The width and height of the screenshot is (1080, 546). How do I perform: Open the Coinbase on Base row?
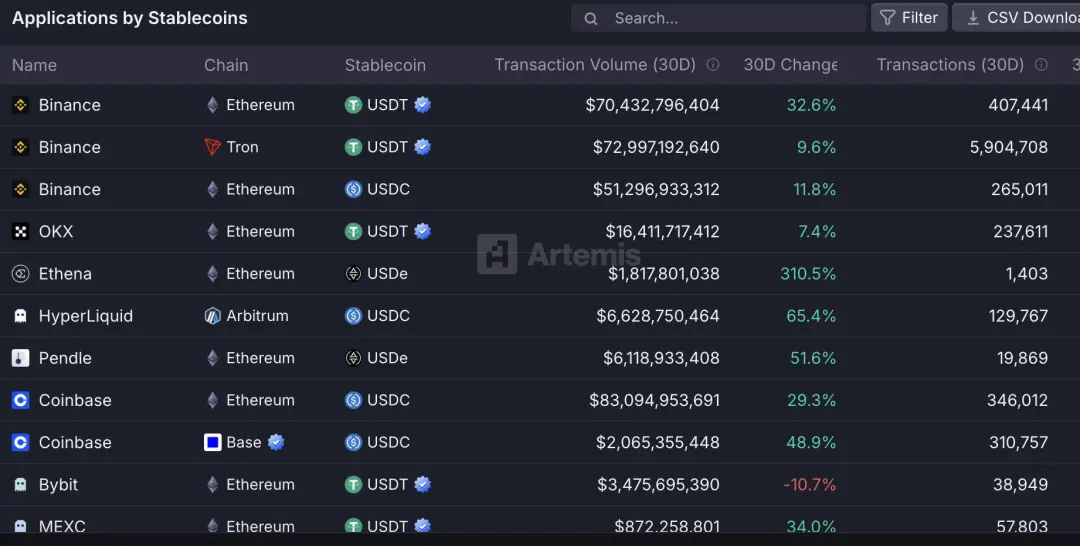click(x=75, y=442)
